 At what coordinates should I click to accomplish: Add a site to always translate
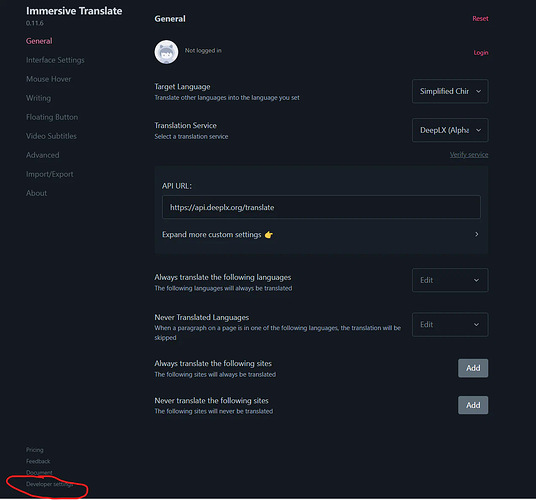473,368
